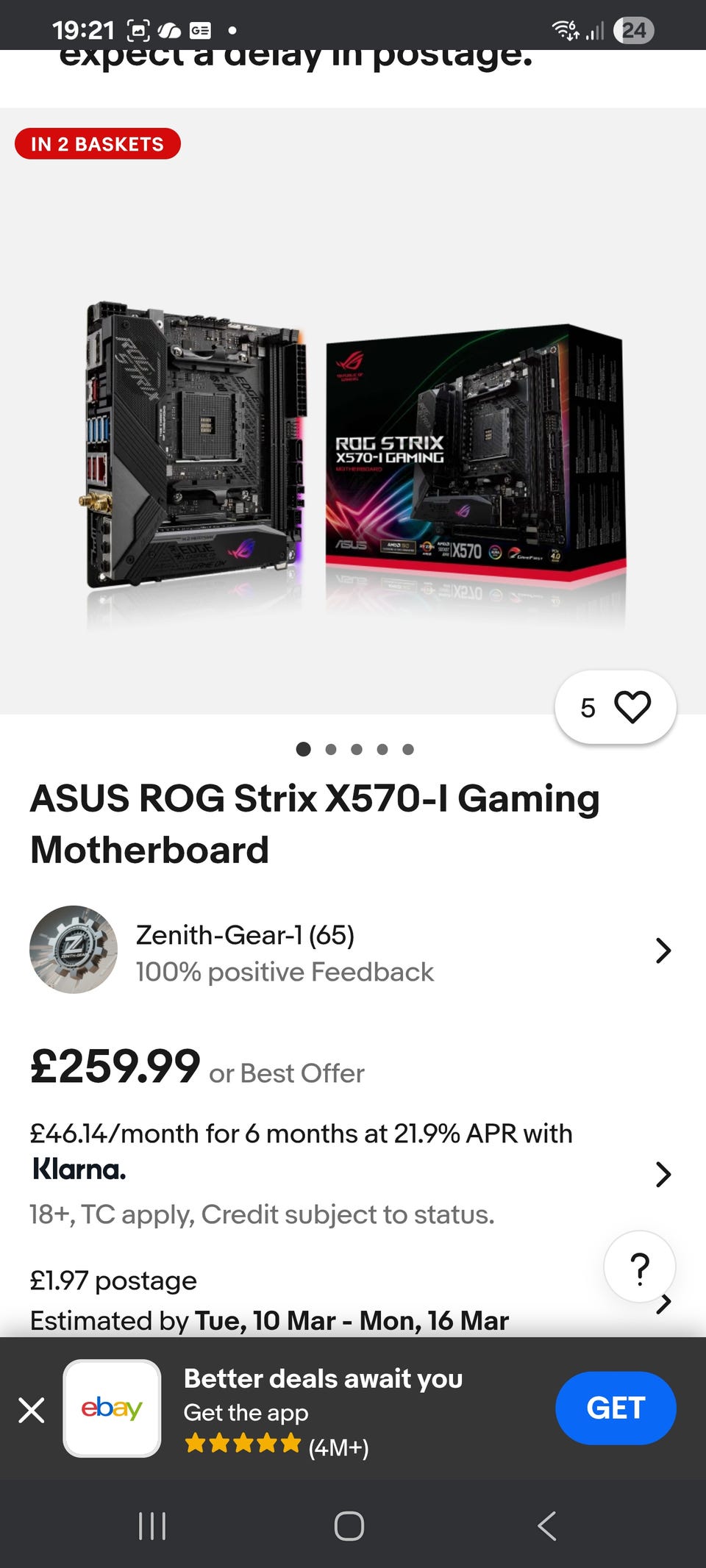
Task: Select second image carousel dot
Action: click(x=331, y=749)
